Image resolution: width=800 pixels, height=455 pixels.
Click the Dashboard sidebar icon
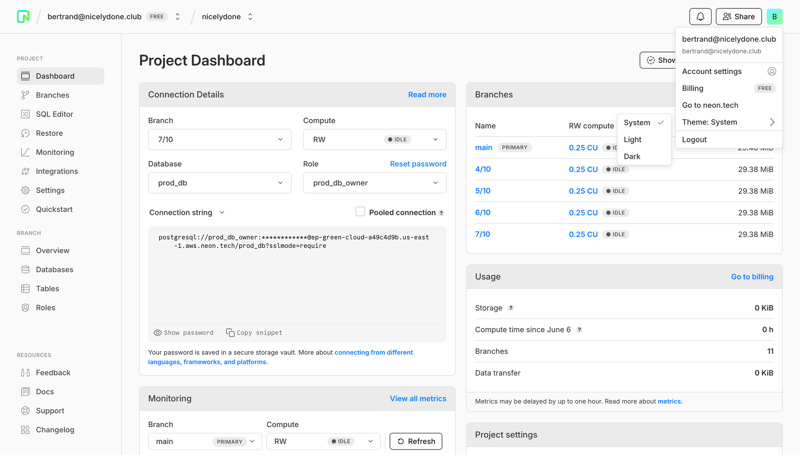point(25,76)
